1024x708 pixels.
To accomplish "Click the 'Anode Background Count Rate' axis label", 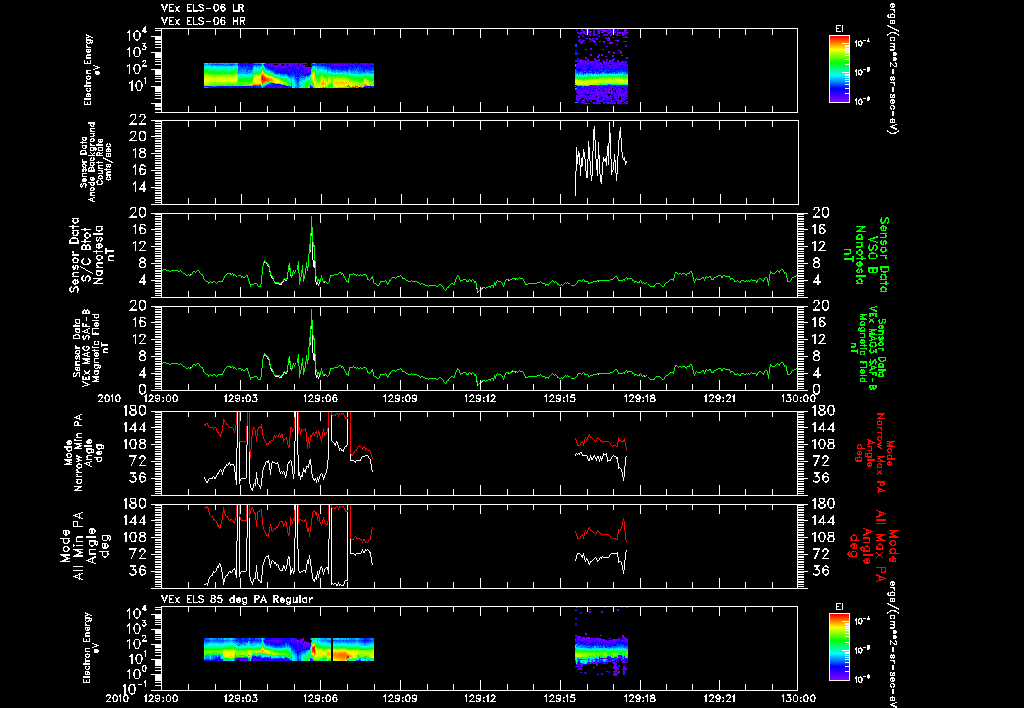I will tap(95, 162).
